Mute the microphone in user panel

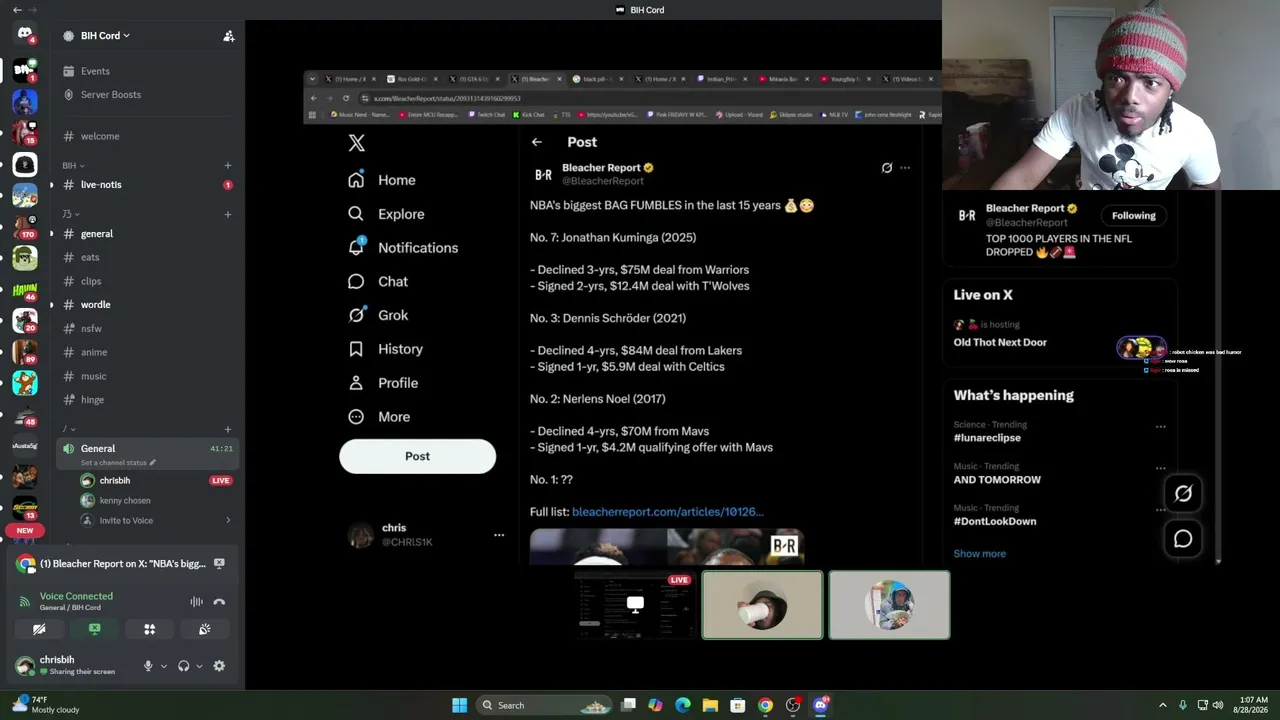point(148,666)
